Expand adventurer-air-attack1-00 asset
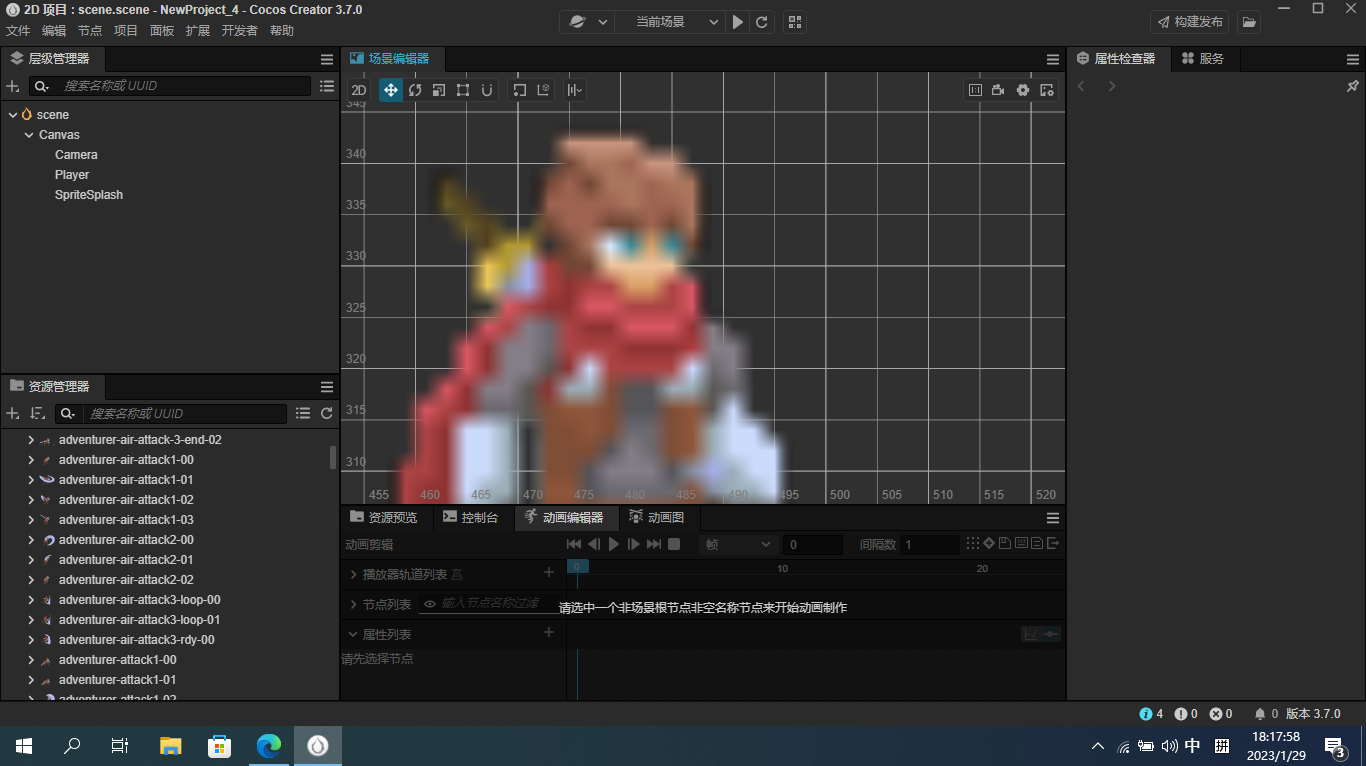 (x=31, y=460)
